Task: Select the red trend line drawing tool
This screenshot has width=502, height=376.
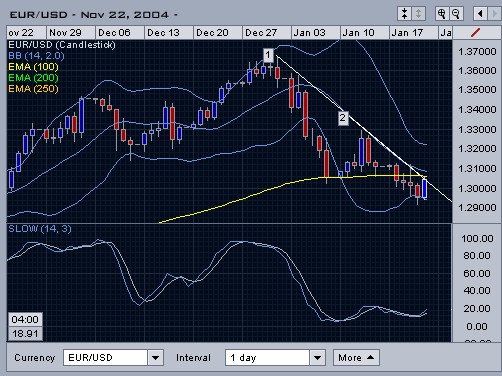Action: click(476, 33)
